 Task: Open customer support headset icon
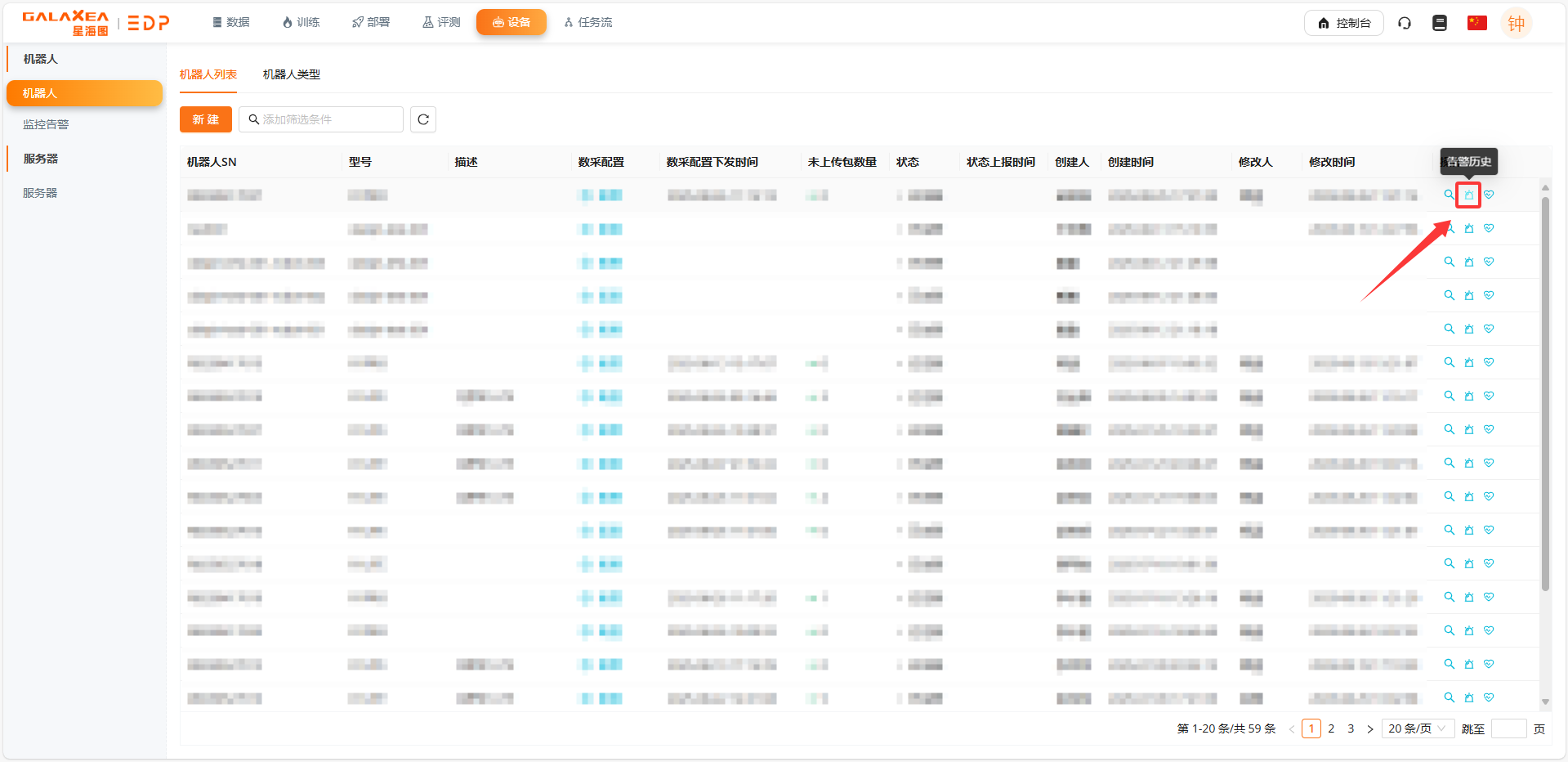pos(1405,23)
